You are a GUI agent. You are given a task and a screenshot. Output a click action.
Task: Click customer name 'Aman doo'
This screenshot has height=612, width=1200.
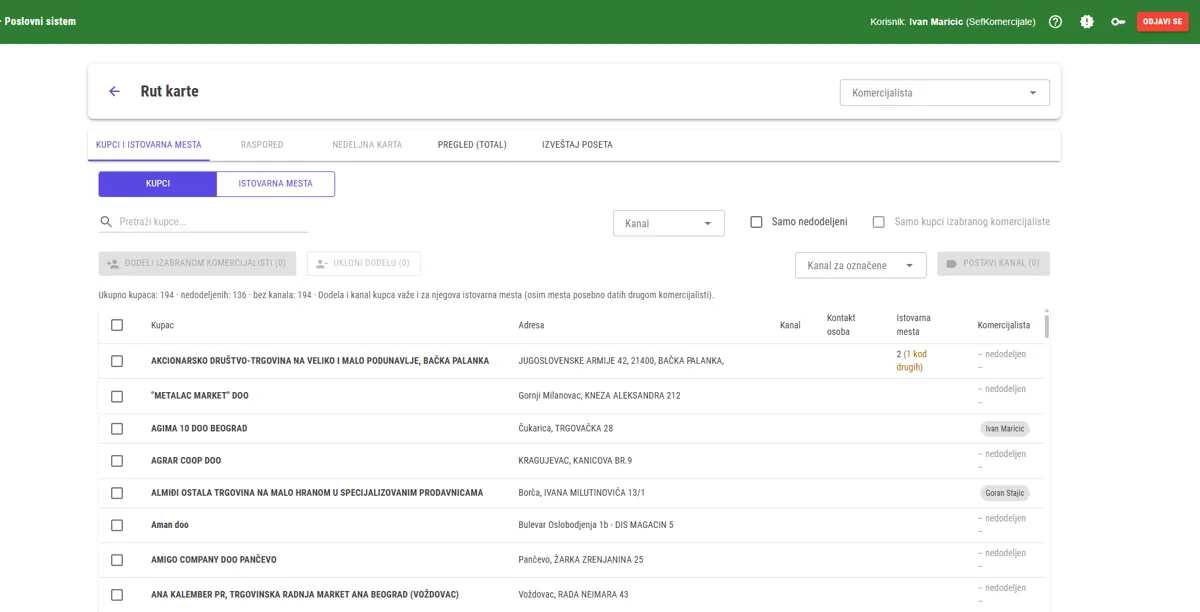[x=170, y=525]
